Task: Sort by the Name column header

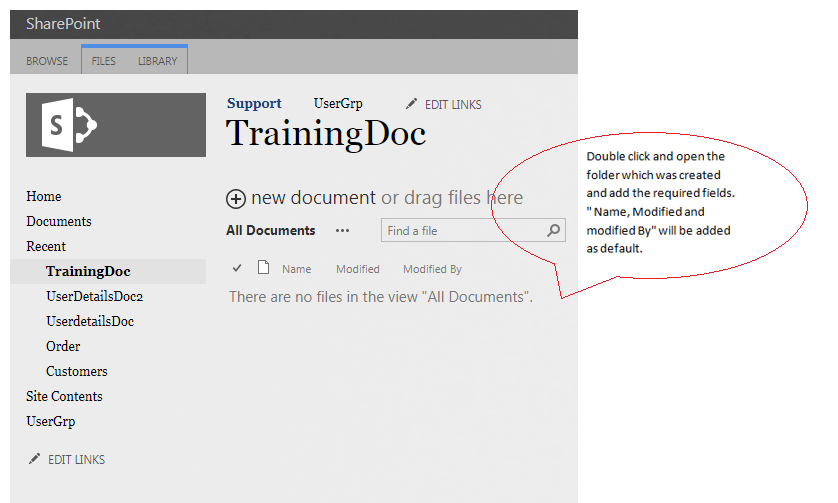Action: pyautogui.click(x=297, y=269)
